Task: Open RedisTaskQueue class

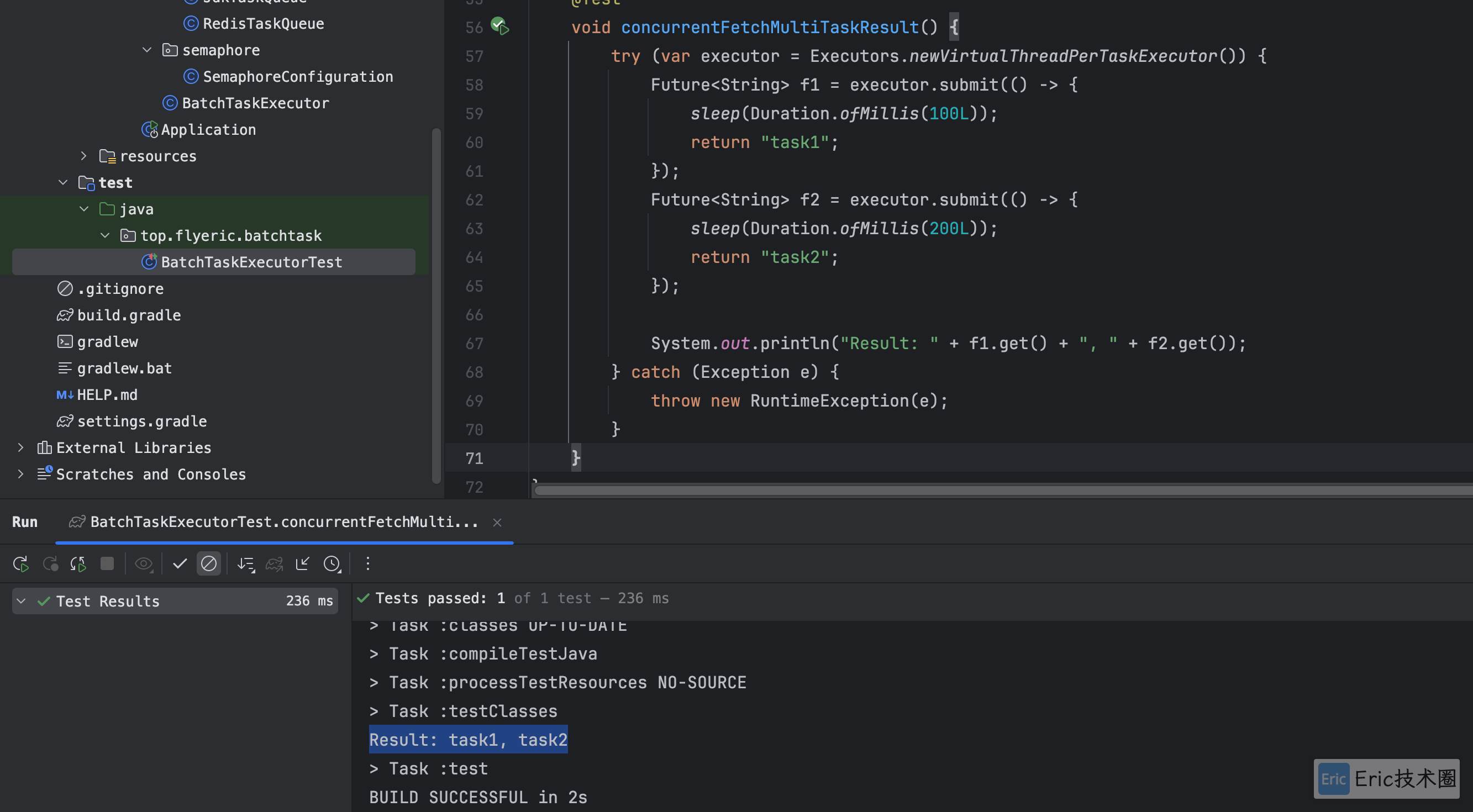Action: (x=263, y=23)
